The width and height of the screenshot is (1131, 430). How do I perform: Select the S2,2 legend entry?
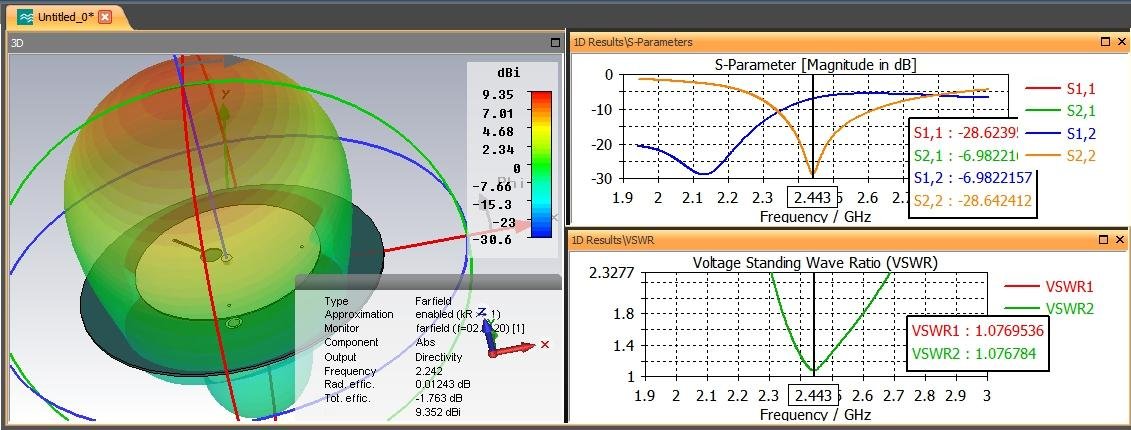click(x=1060, y=155)
